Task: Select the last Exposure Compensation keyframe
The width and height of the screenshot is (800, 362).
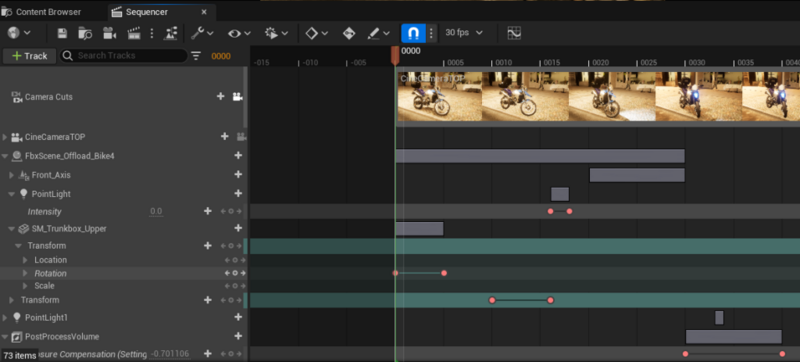Action: [782, 354]
